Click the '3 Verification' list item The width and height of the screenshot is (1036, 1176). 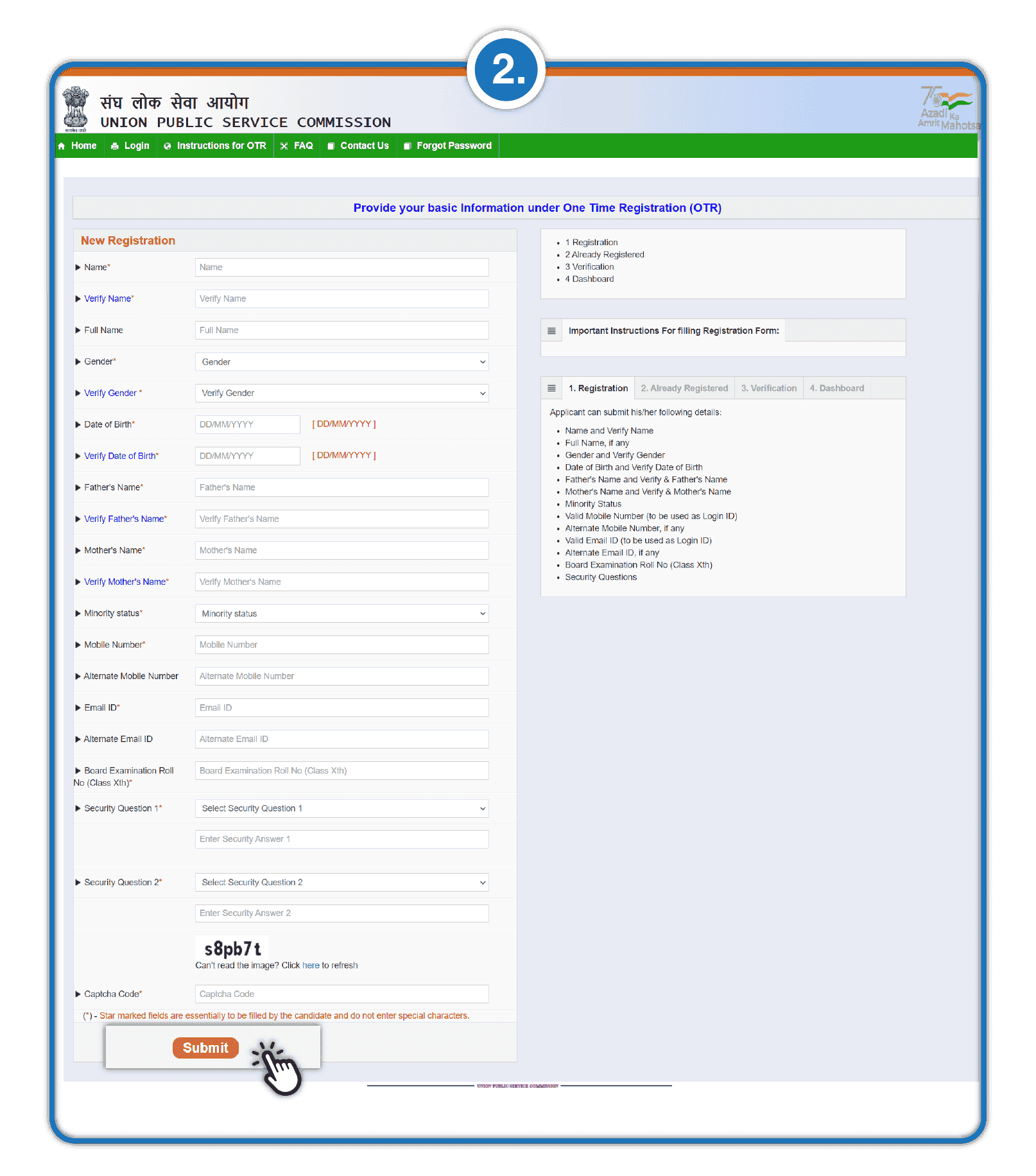[589, 267]
